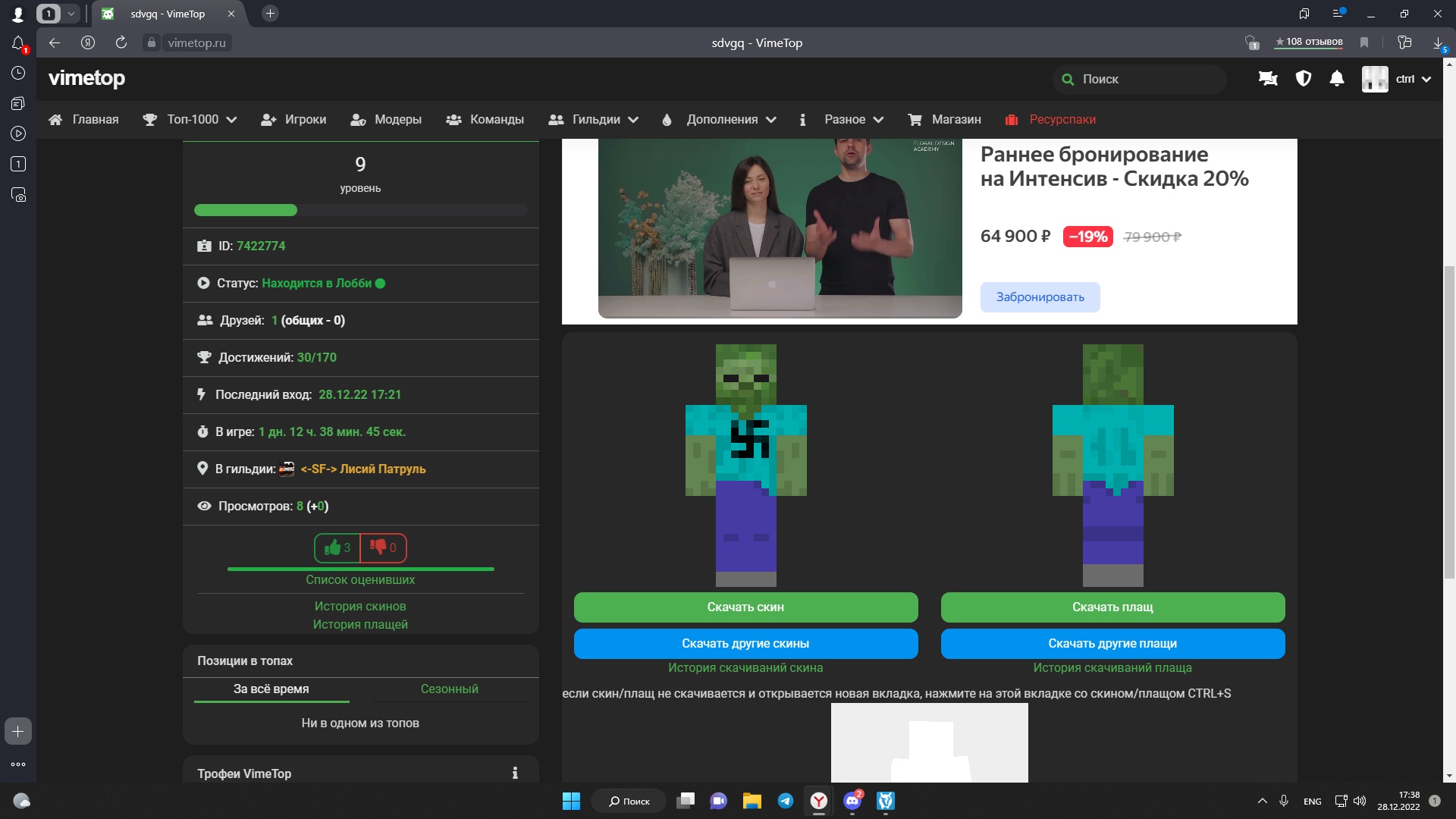Open the История скинов link
Viewport: 1456px width, 819px height.
[x=360, y=606]
